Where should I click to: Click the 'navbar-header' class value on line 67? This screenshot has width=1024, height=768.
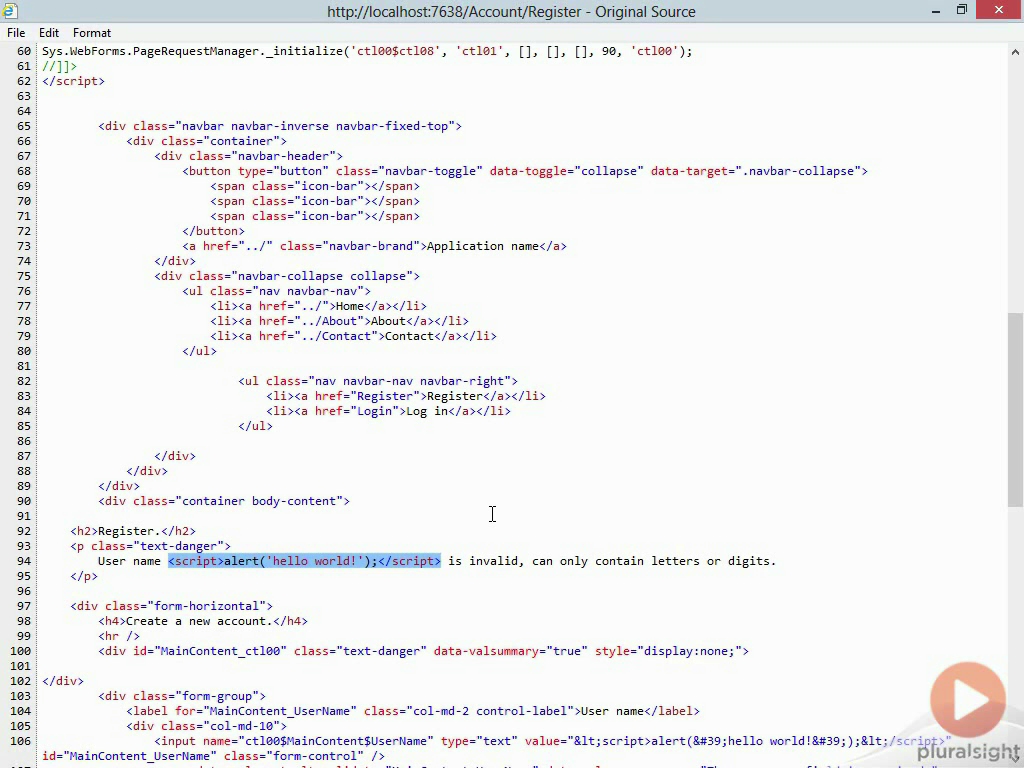(x=286, y=156)
